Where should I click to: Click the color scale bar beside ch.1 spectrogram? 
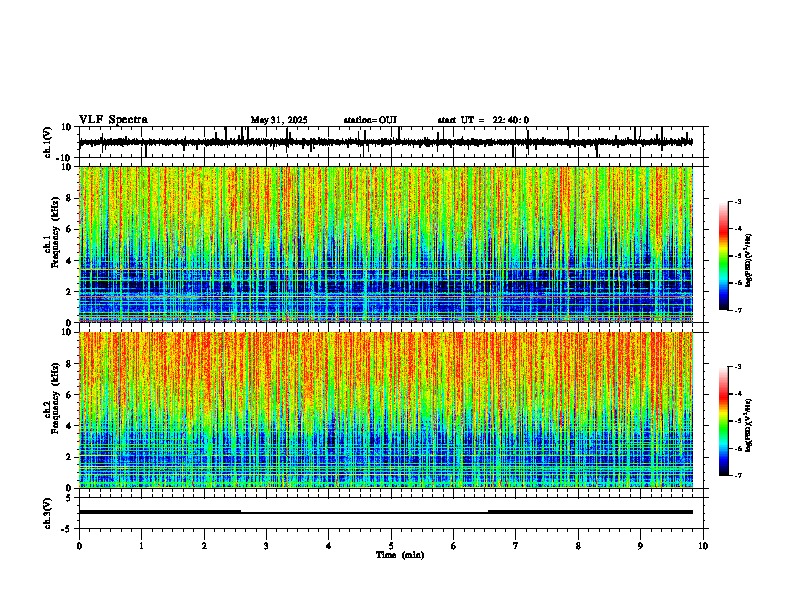[724, 256]
